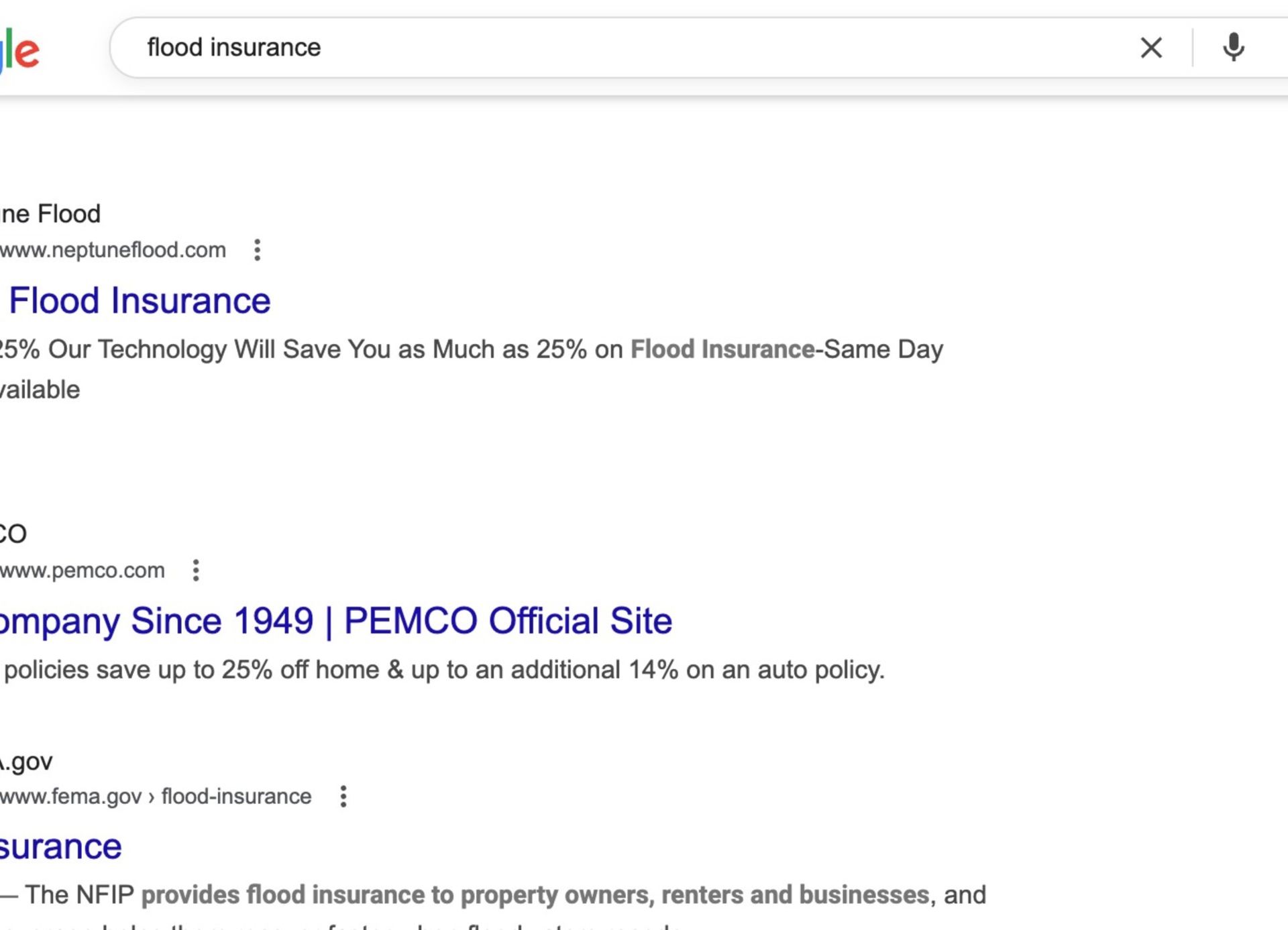Click the www.neptuneflood.com URL
1288x930 pixels.
coord(113,250)
